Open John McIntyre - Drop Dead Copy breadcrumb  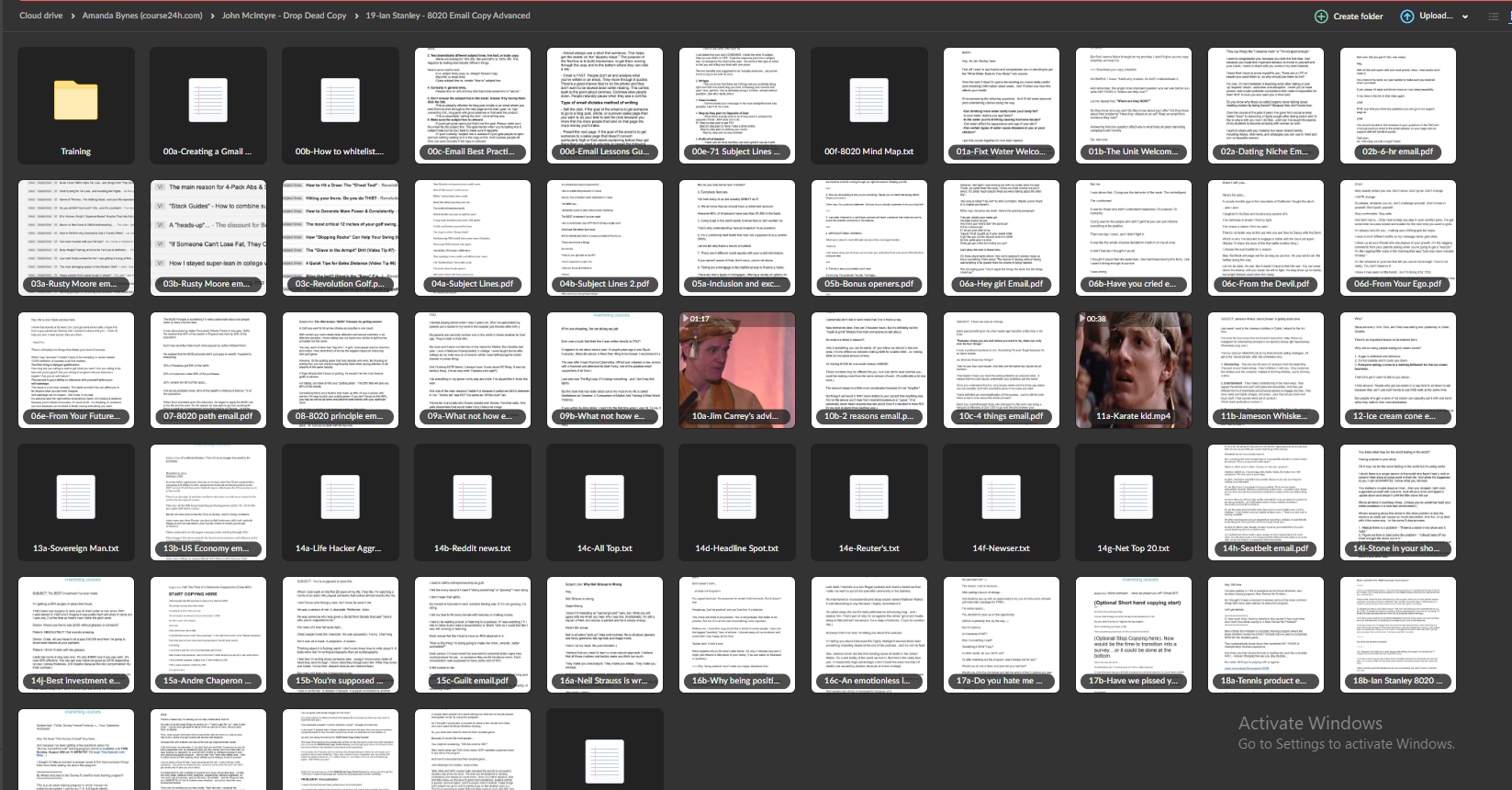284,16
